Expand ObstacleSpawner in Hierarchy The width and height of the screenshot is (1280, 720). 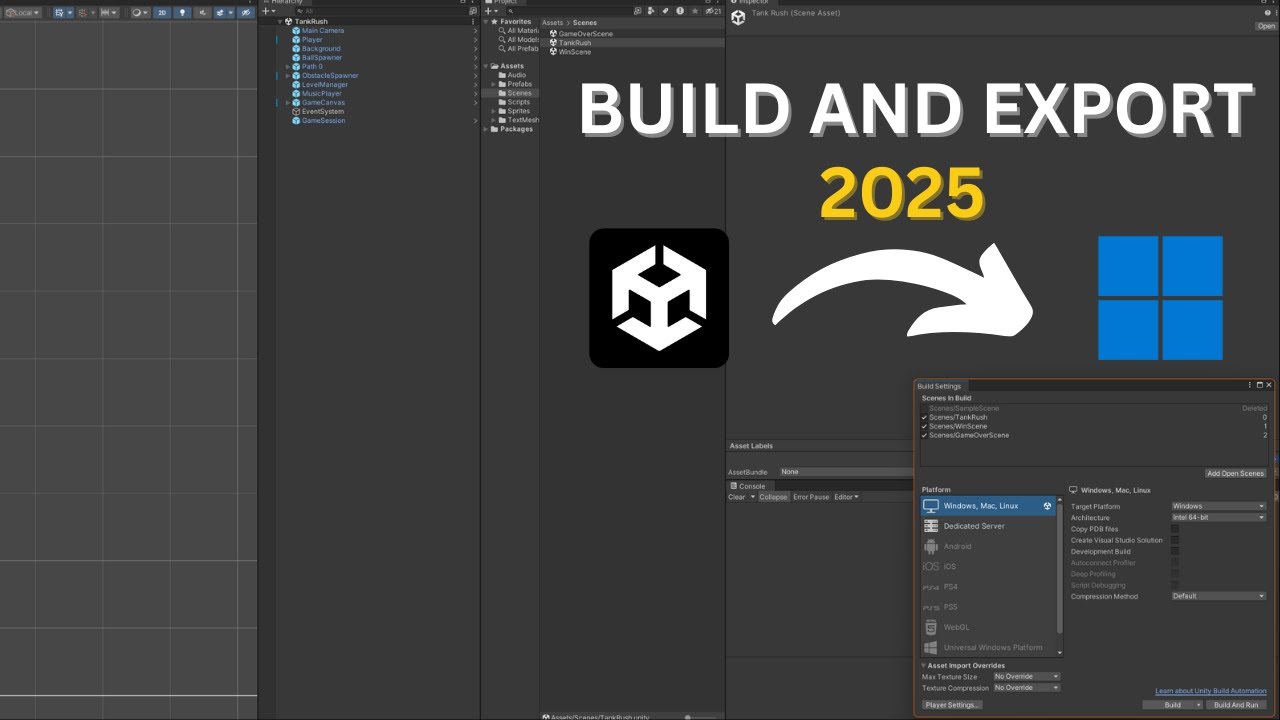click(x=287, y=75)
